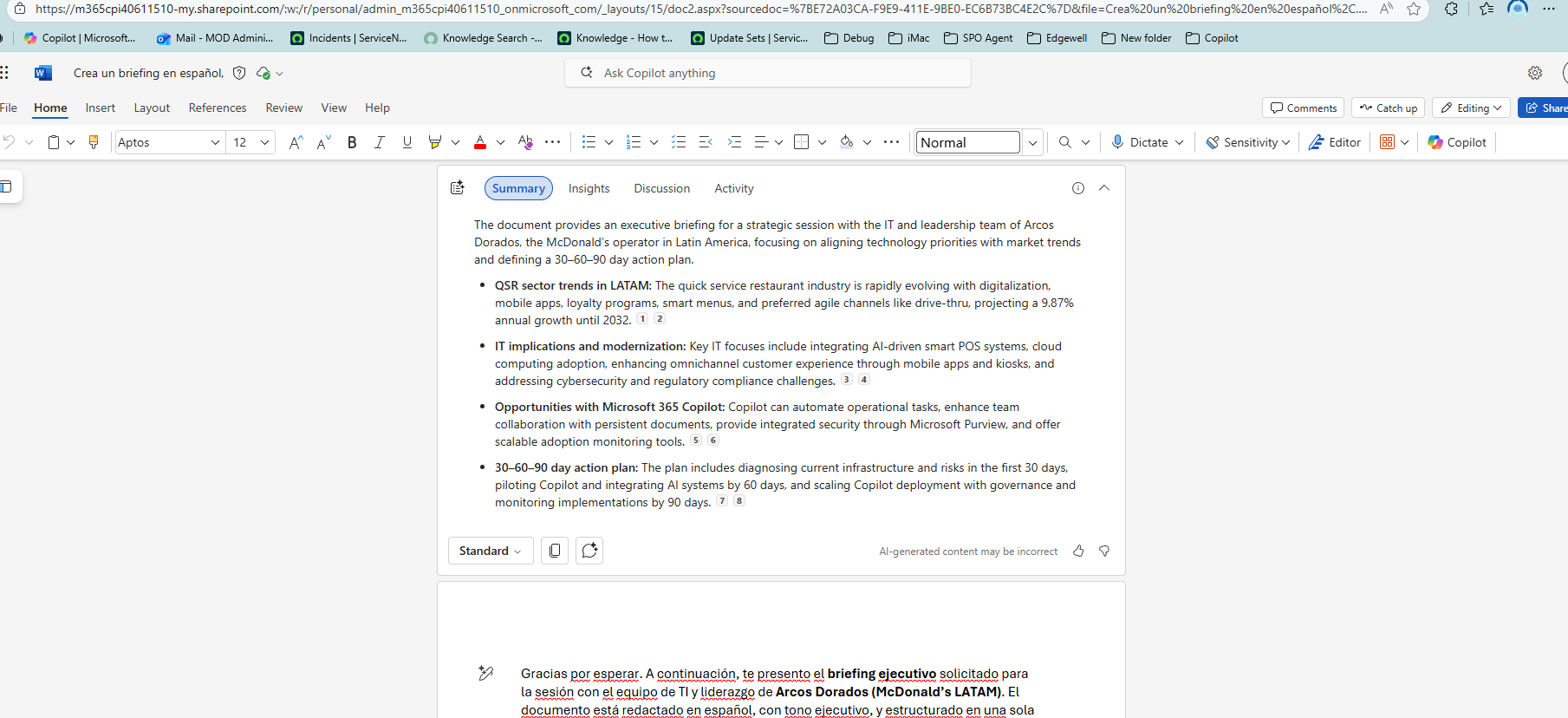Expand the font size dropdown
This screenshot has height=718, width=1568.
[x=264, y=142]
